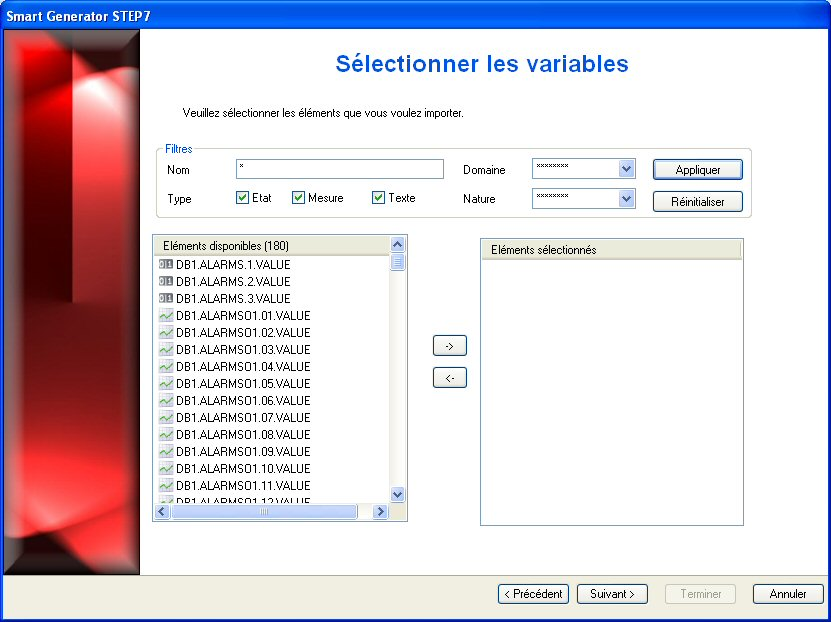Viewport: 831px width, 622px height.
Task: Select DB1.ALARMS01.06.VALUE in the list
Action: [243, 401]
